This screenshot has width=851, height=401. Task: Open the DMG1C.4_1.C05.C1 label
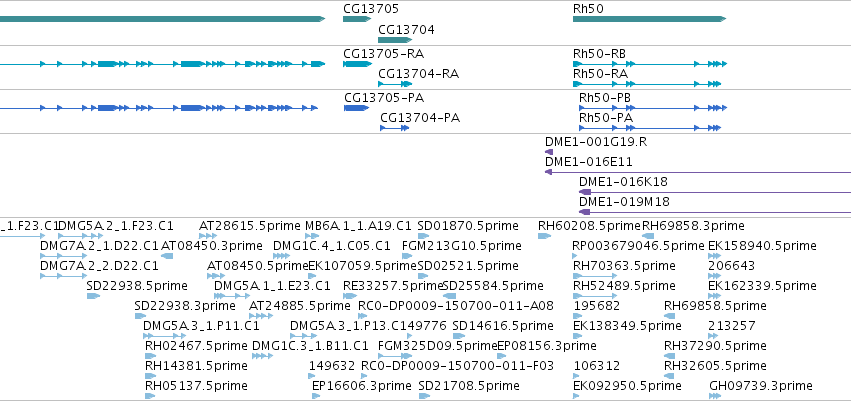tap(332, 246)
